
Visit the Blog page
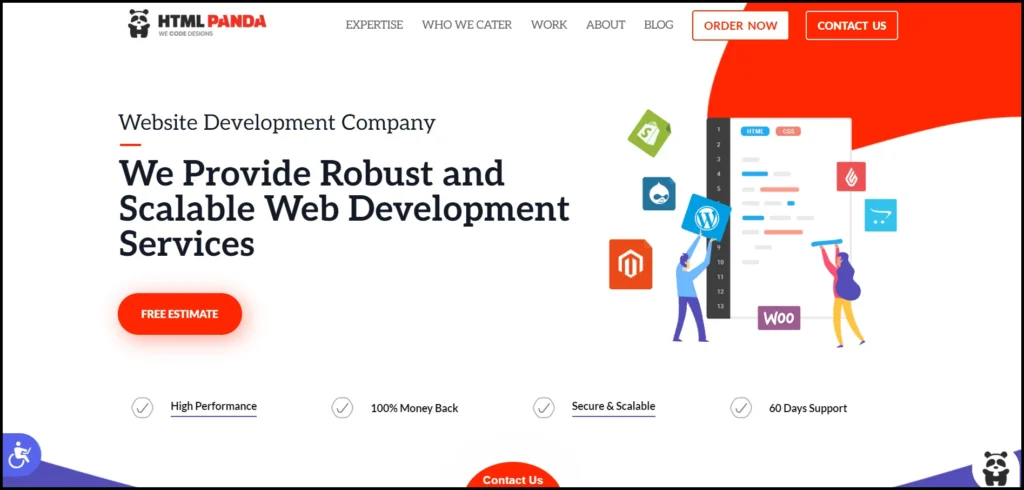click(x=658, y=25)
